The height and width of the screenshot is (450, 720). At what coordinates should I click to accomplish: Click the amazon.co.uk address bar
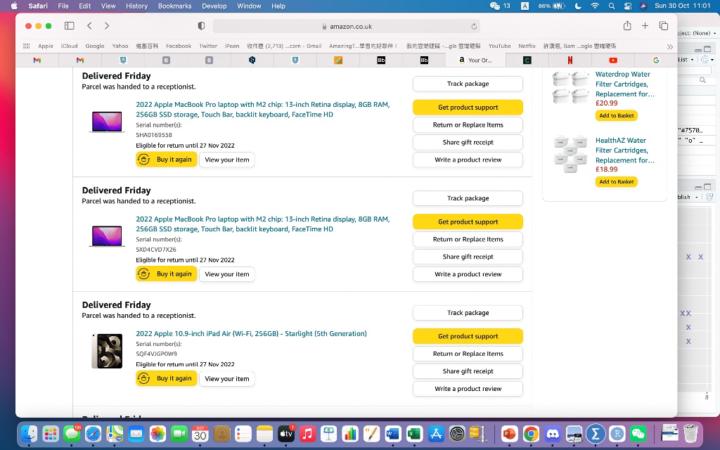click(347, 26)
